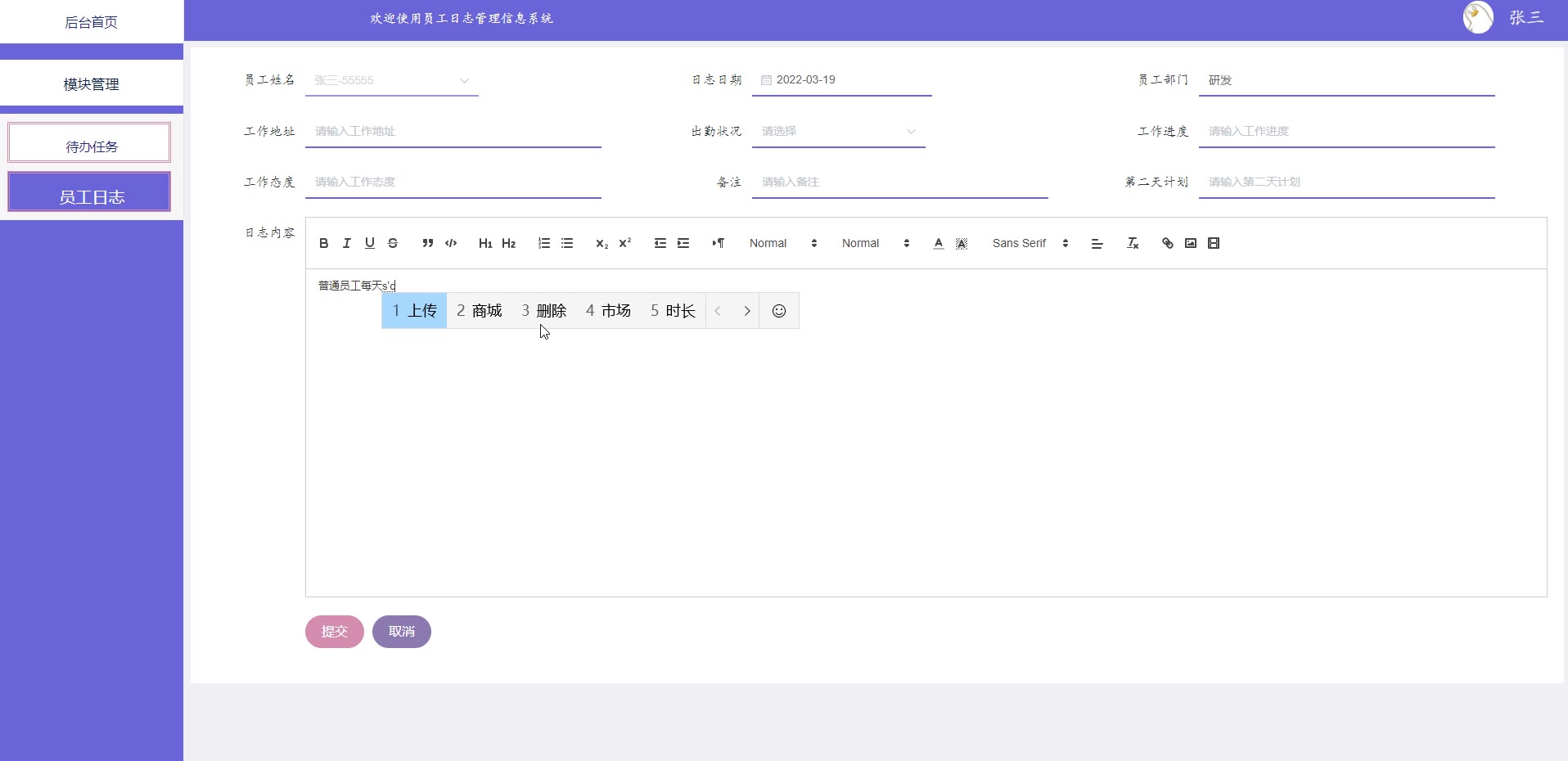Toggle bold formatting in the editor toolbar
This screenshot has height=761, width=1568.
324,243
